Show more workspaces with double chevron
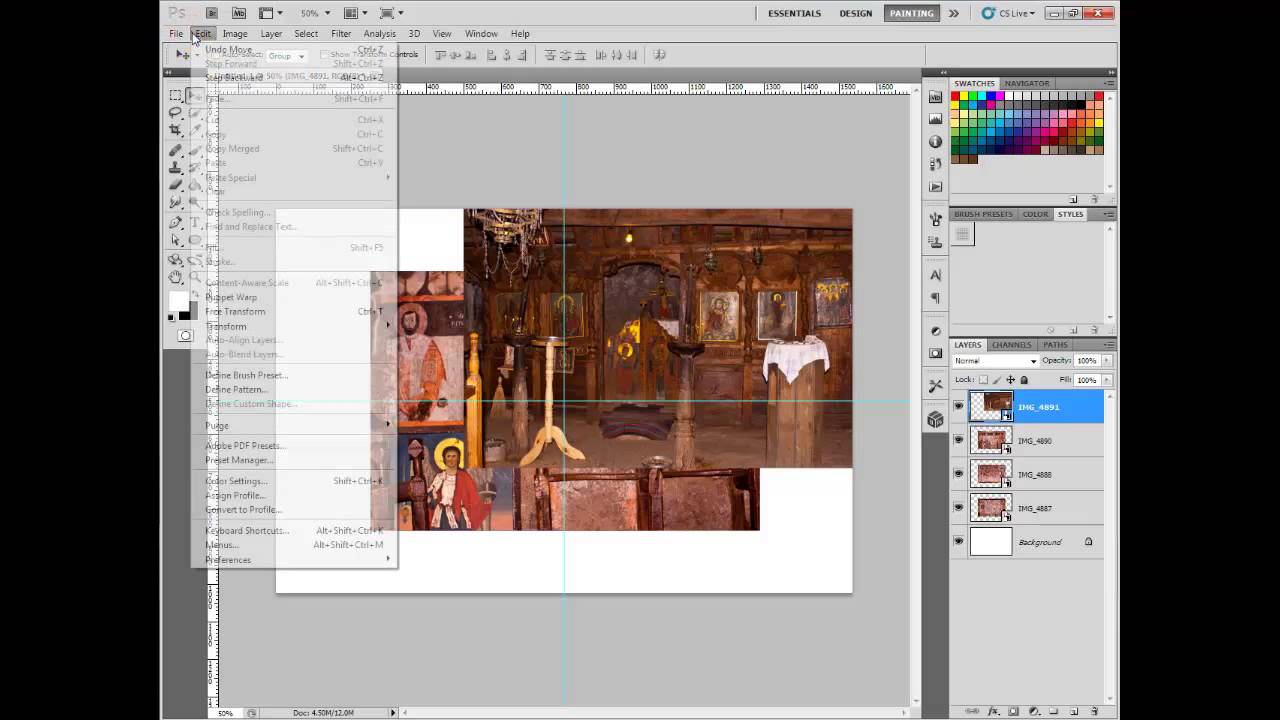Image resolution: width=1280 pixels, height=720 pixels. click(x=954, y=13)
